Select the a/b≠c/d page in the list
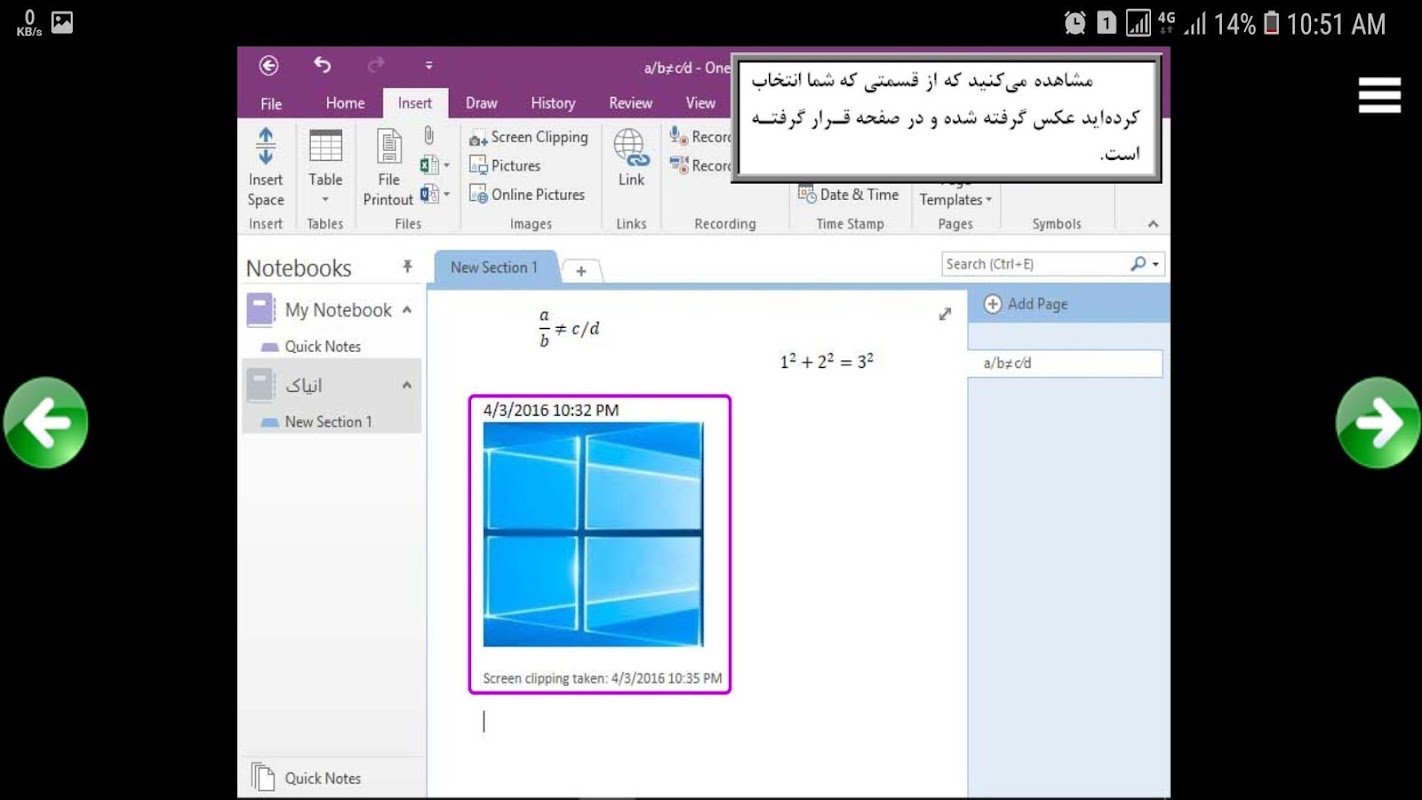 tap(1065, 363)
